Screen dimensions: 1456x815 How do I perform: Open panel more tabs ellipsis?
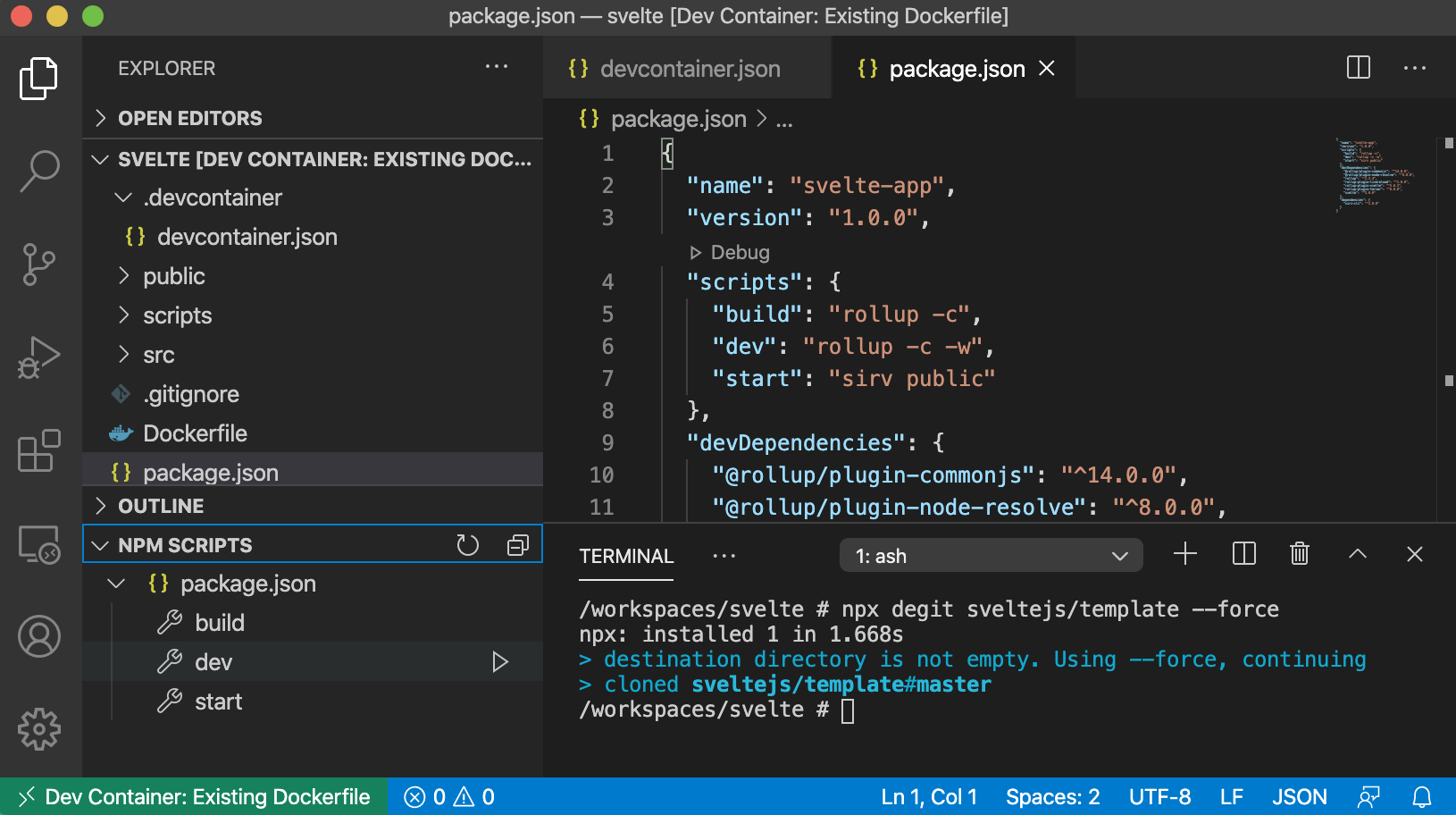(x=724, y=556)
